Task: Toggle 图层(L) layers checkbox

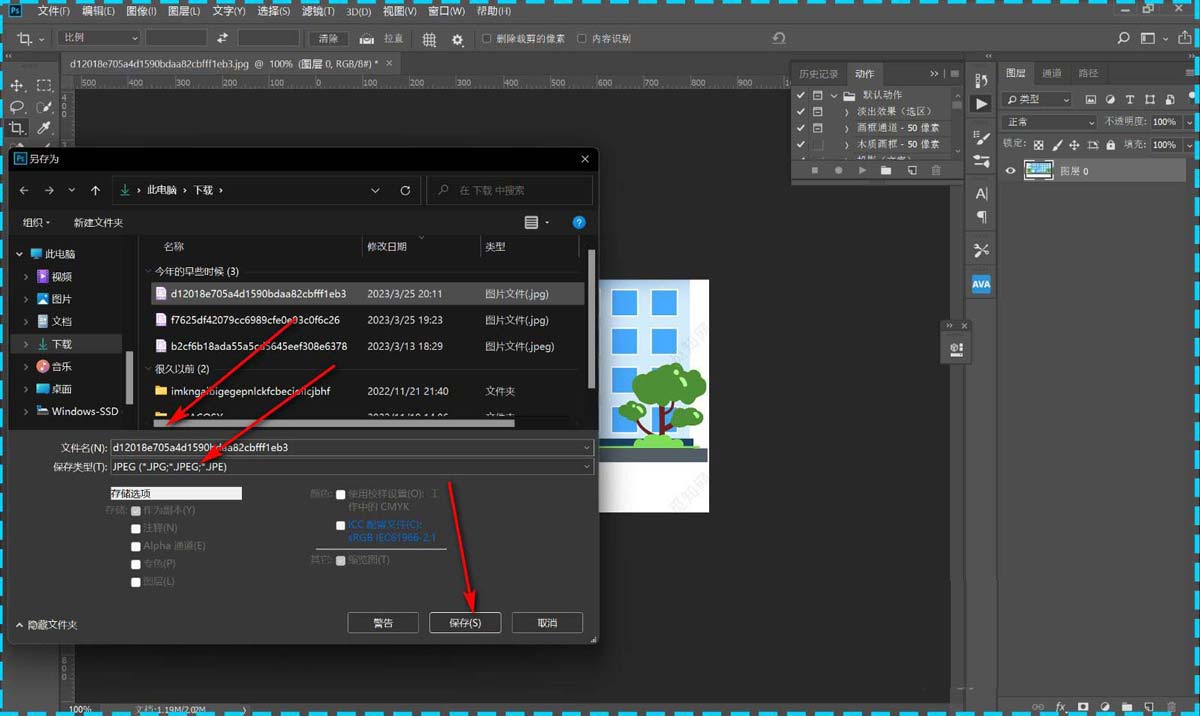Action: [136, 582]
